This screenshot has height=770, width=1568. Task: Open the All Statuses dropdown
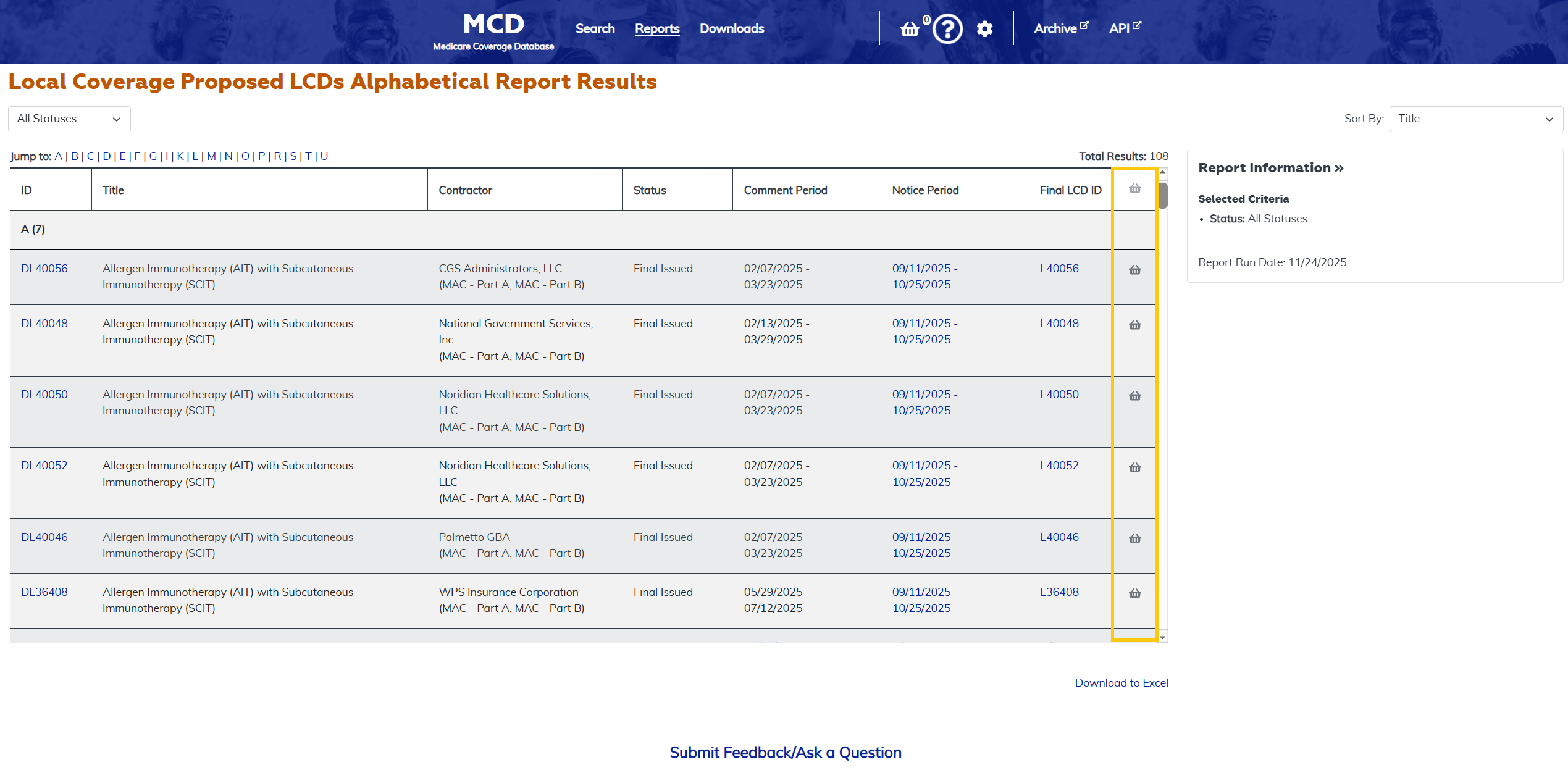(x=69, y=119)
